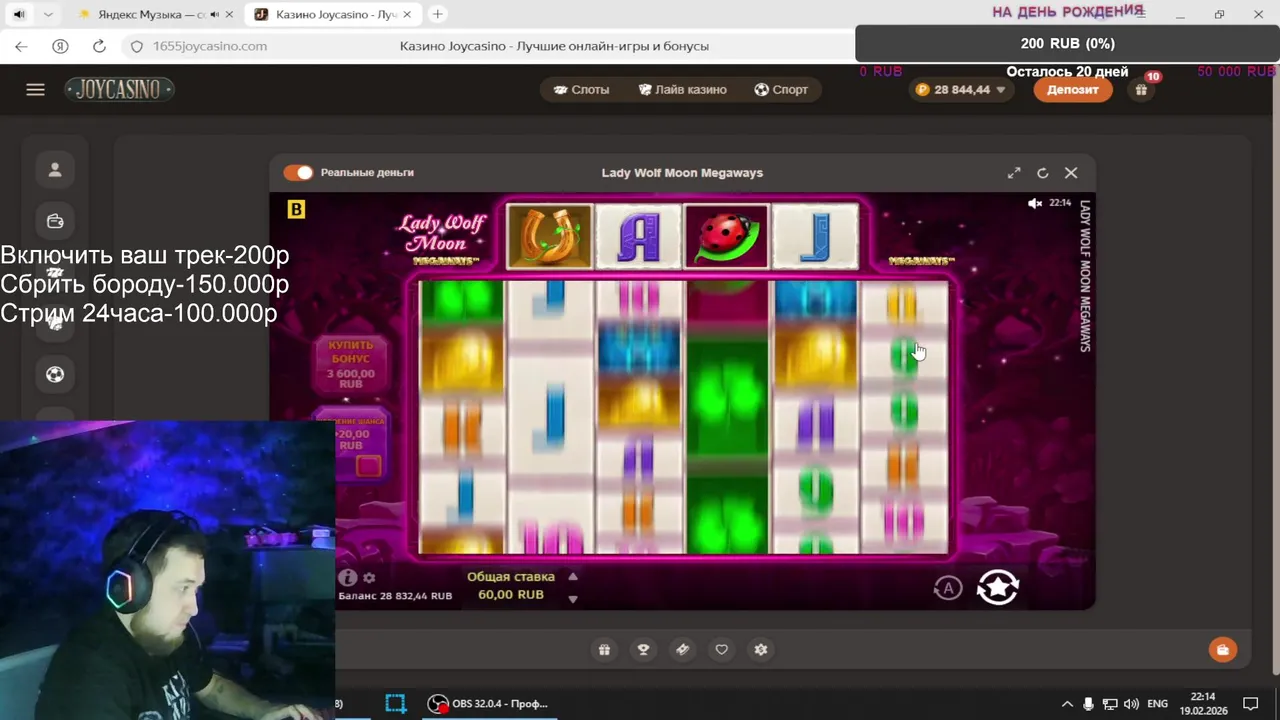The height and width of the screenshot is (720, 1280).
Task: Open the snipping tool taskbar icon
Action: tap(395, 704)
